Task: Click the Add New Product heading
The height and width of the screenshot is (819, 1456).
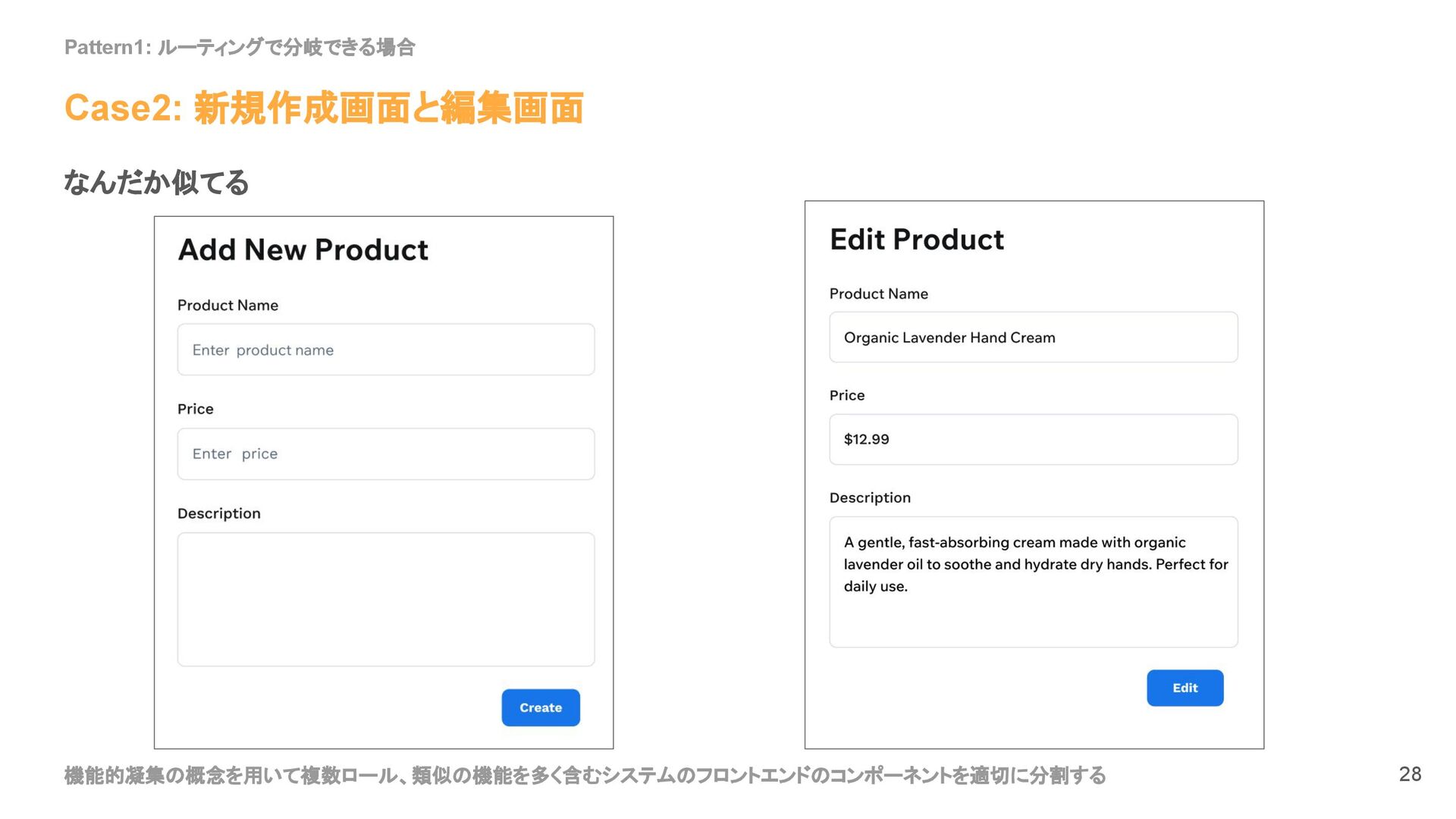Action: (x=303, y=249)
